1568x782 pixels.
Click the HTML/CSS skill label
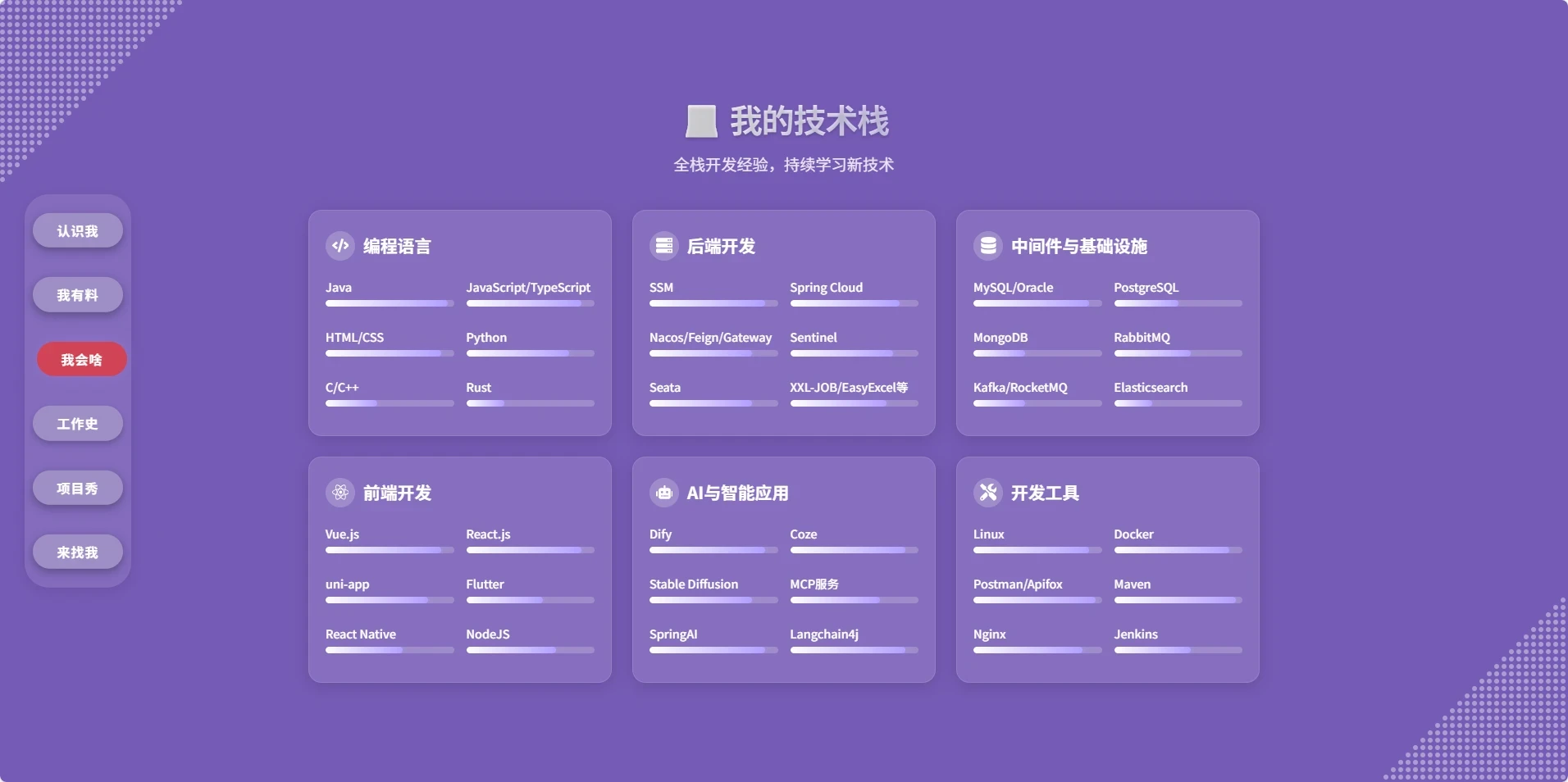(354, 338)
